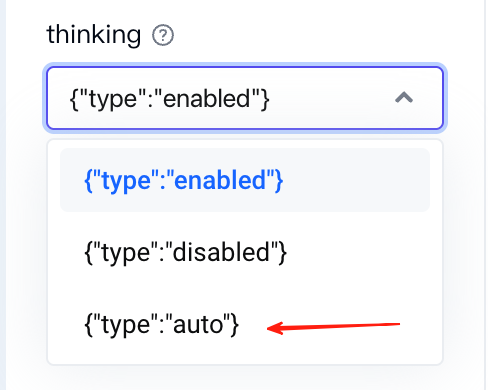Toggle the dropdown list with the chevron arrow

tap(404, 98)
